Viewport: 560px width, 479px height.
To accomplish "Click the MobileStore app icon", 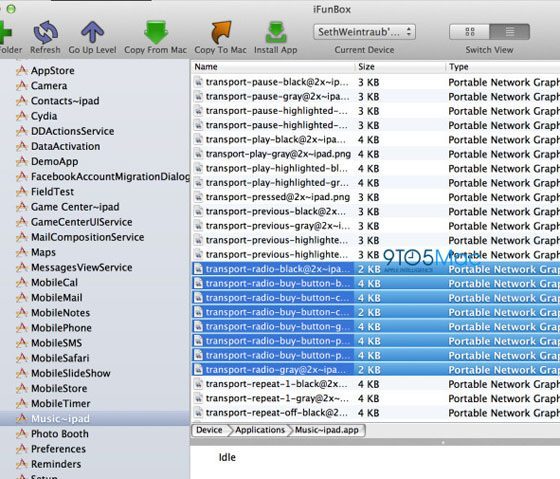I will (x=22, y=388).
